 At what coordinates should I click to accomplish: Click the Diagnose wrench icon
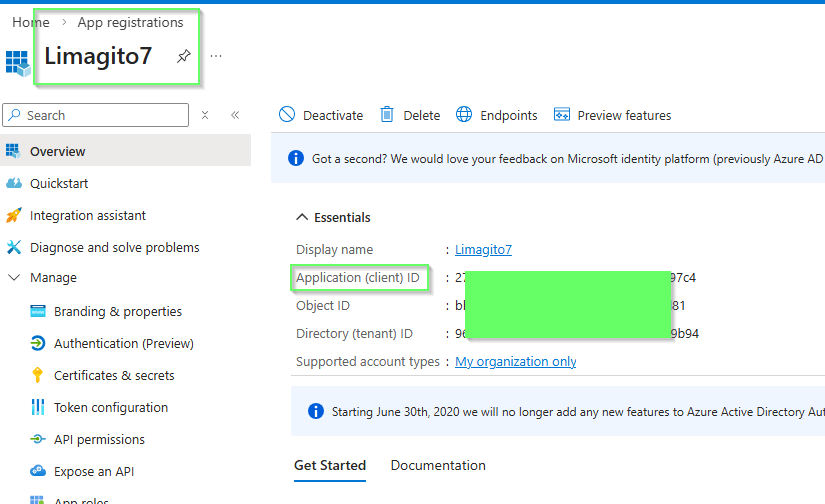pos(14,247)
